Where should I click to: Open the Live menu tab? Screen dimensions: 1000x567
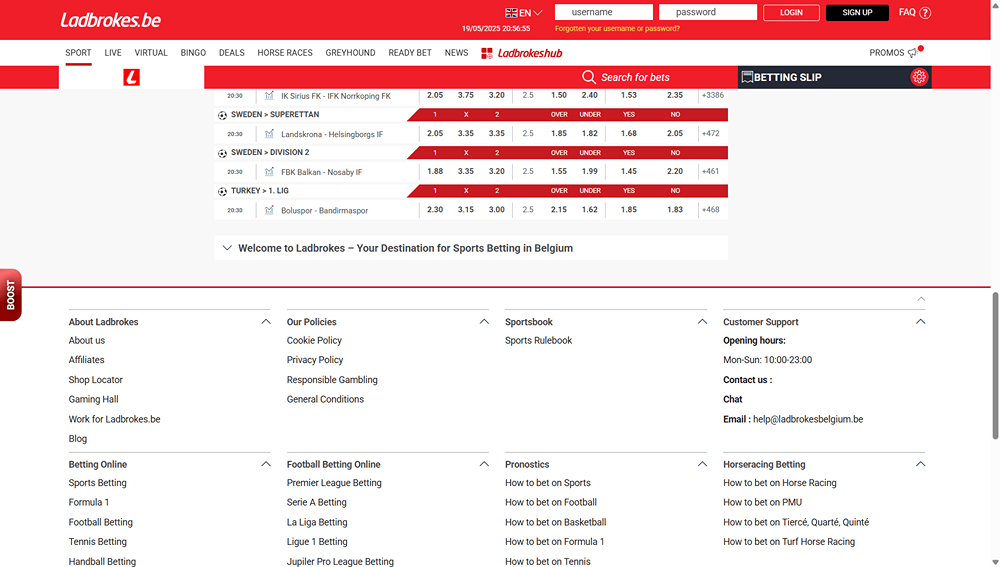(x=113, y=52)
